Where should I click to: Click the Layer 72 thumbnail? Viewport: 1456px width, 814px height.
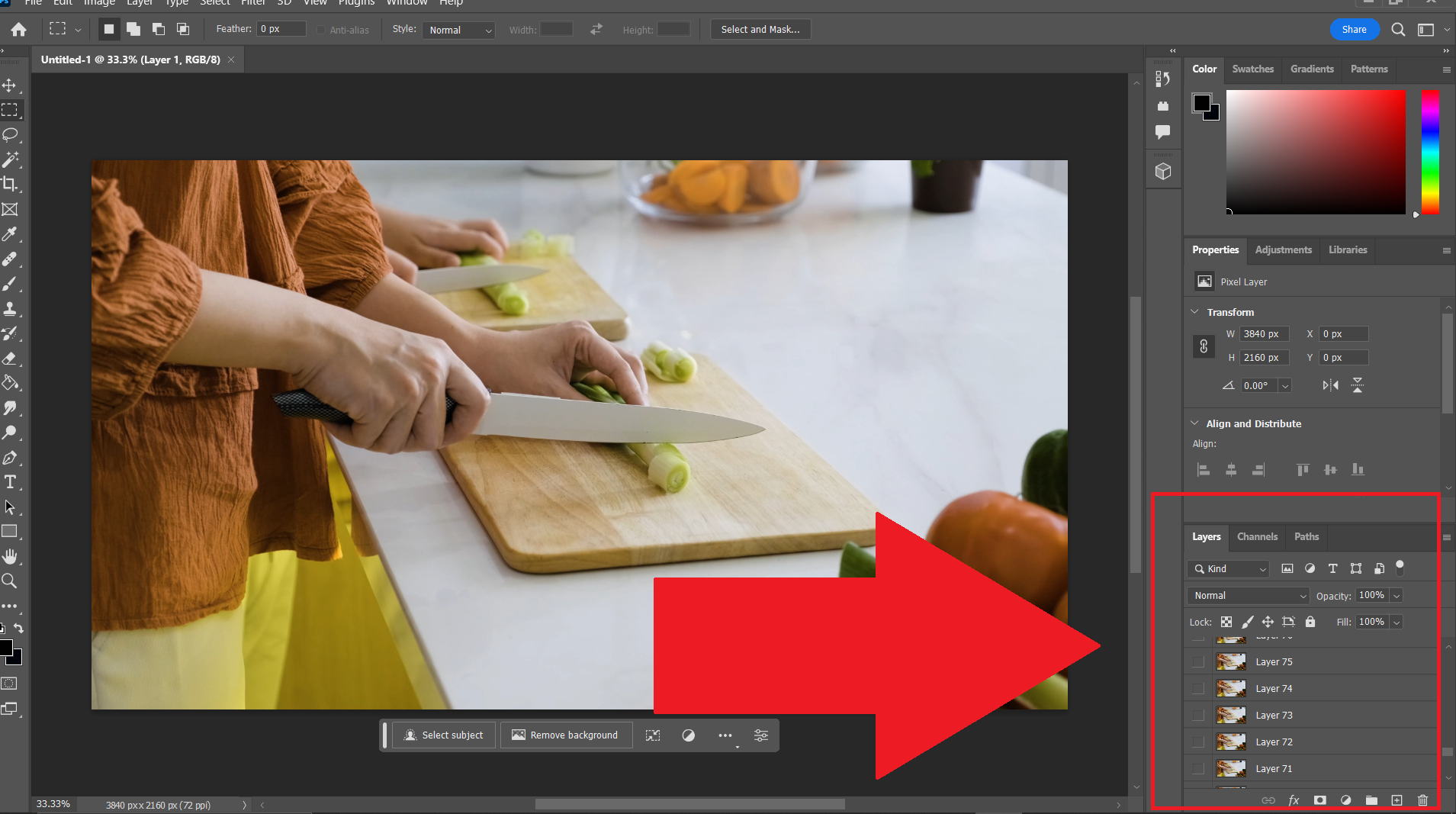[x=1231, y=742]
